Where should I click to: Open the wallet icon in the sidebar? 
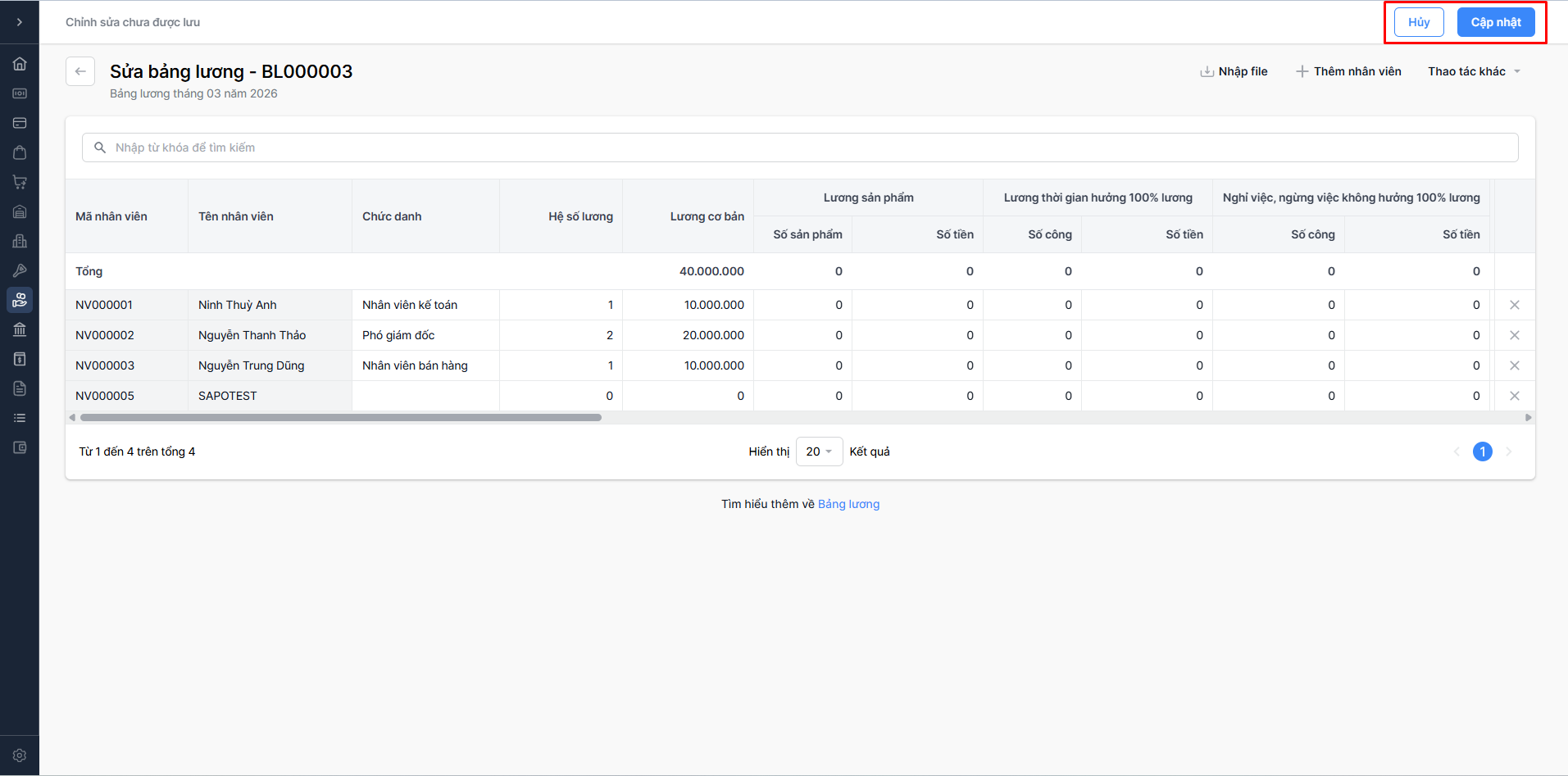(x=20, y=447)
